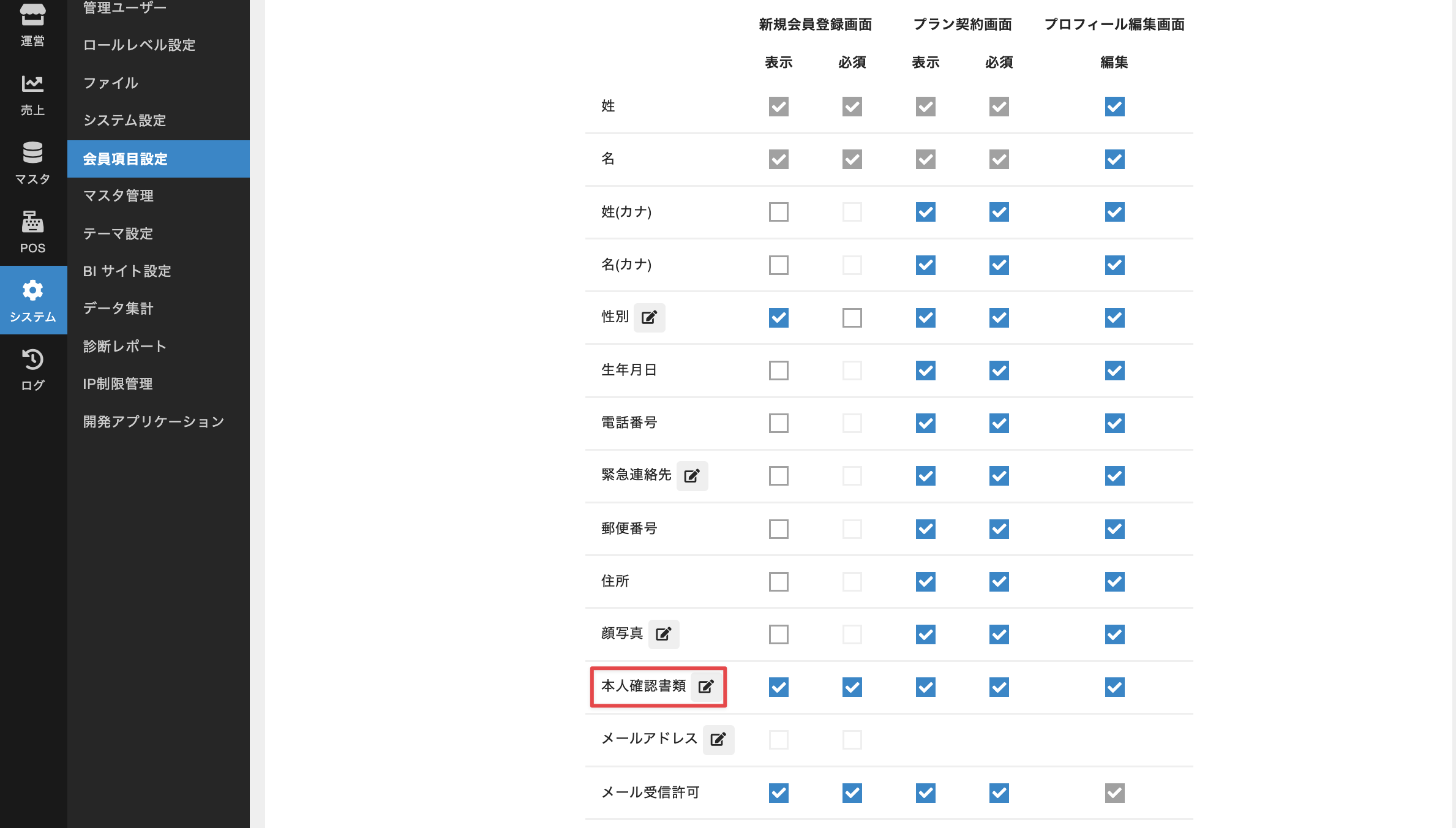Uncheck 住所 required on plan contract screen

pos(999,582)
